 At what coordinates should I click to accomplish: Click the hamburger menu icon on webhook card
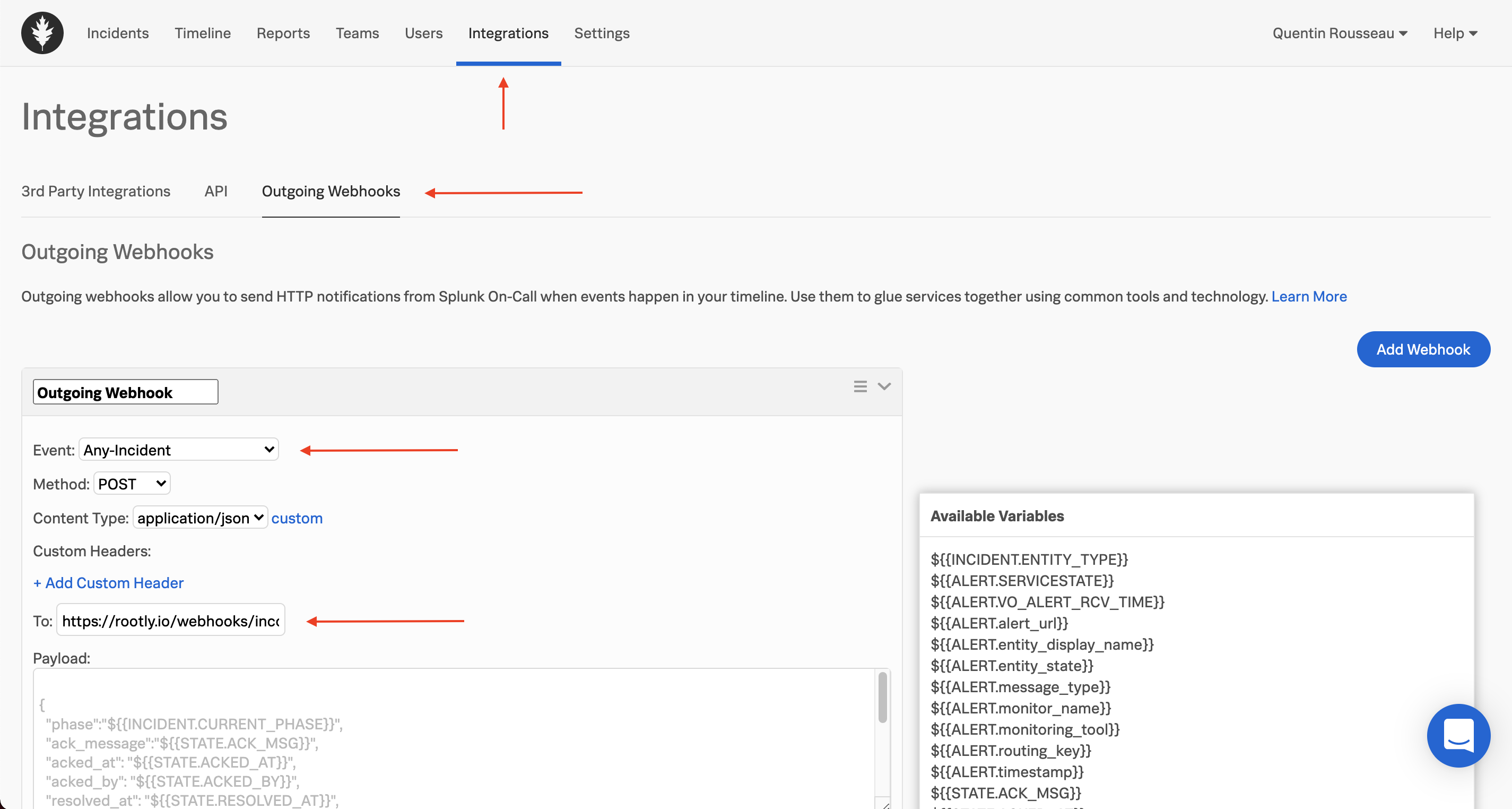pyautogui.click(x=860, y=386)
